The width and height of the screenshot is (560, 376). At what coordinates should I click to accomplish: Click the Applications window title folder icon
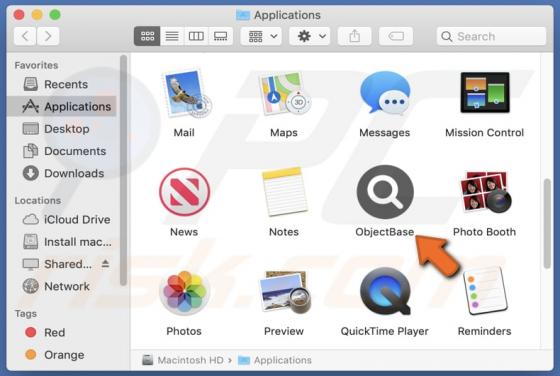tap(243, 15)
